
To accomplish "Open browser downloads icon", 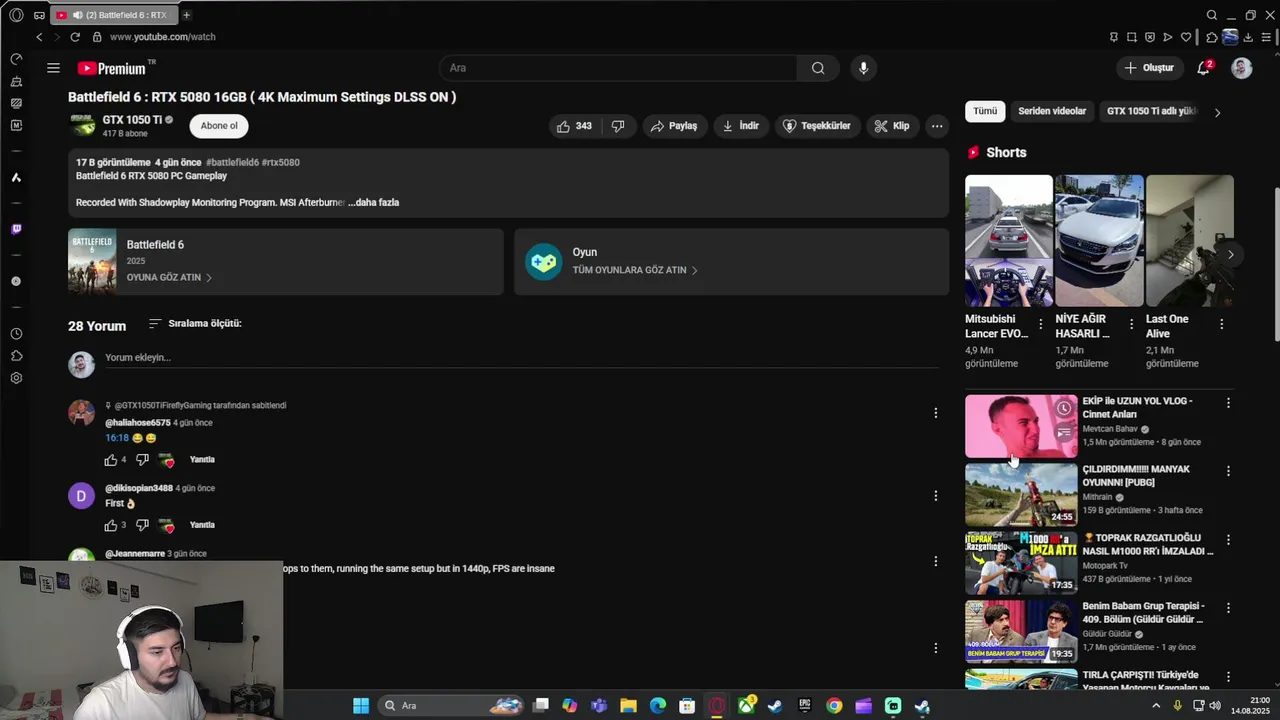I will click(1248, 37).
